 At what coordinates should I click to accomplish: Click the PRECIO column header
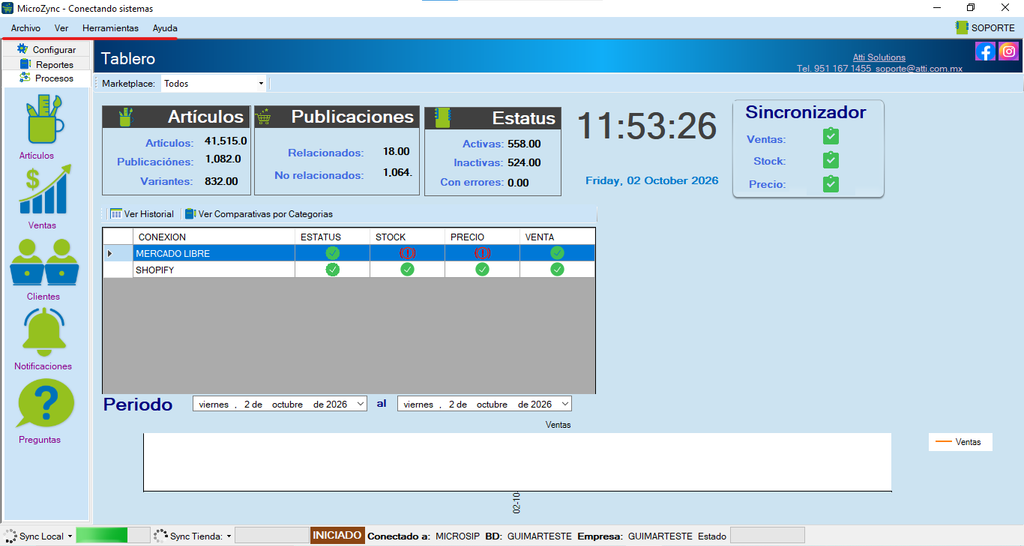coord(482,236)
